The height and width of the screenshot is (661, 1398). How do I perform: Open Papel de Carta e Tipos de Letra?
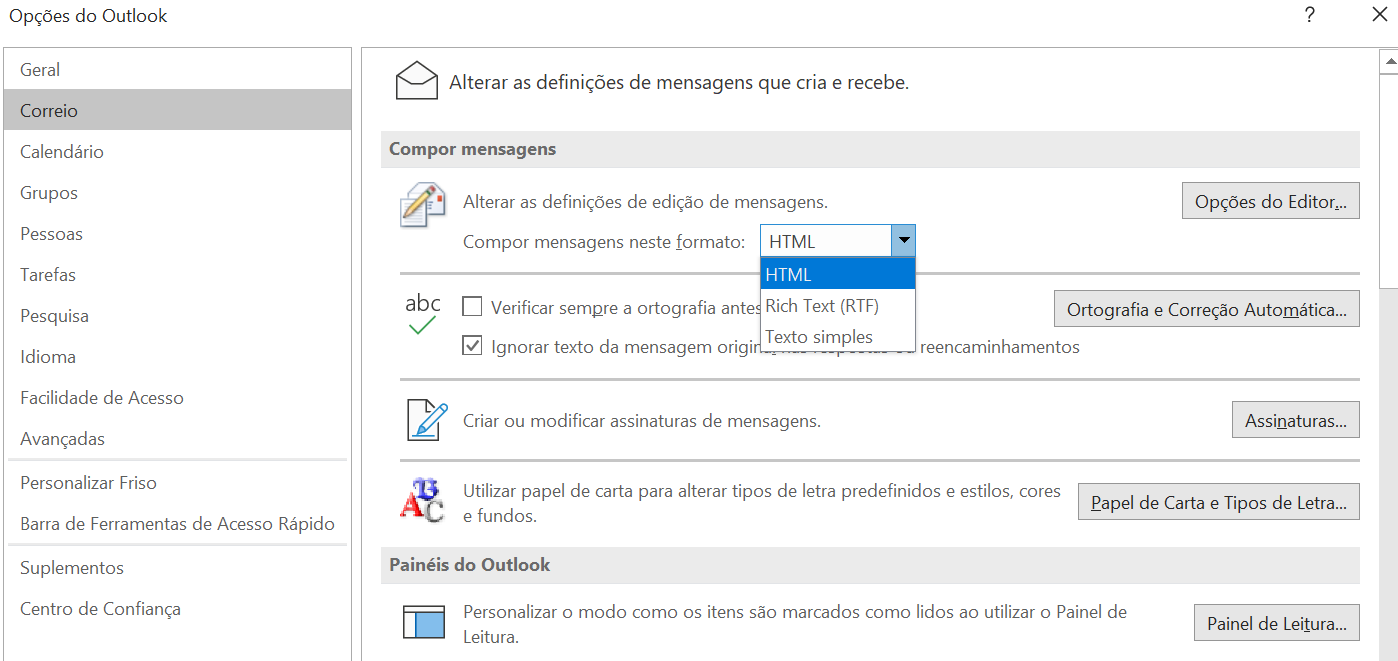(x=1218, y=502)
